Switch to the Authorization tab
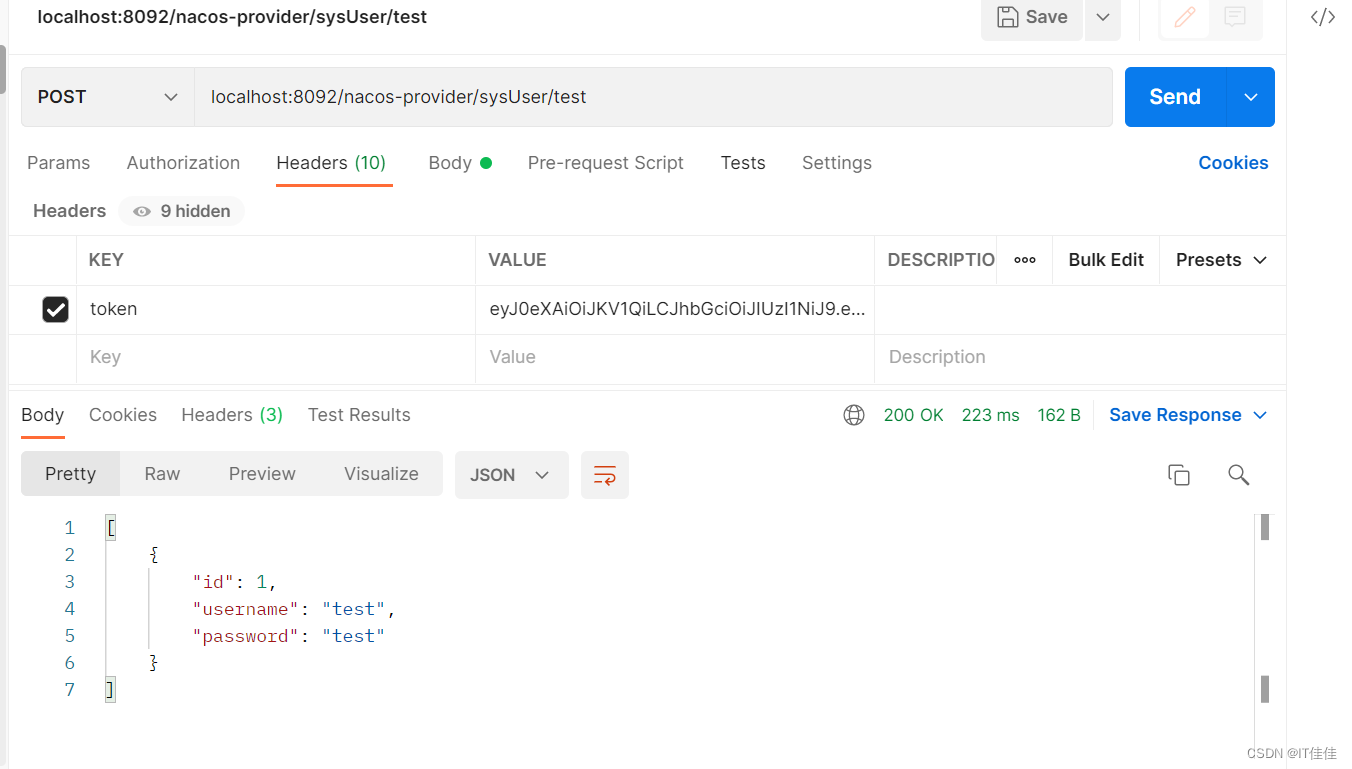1352x769 pixels. coord(183,163)
